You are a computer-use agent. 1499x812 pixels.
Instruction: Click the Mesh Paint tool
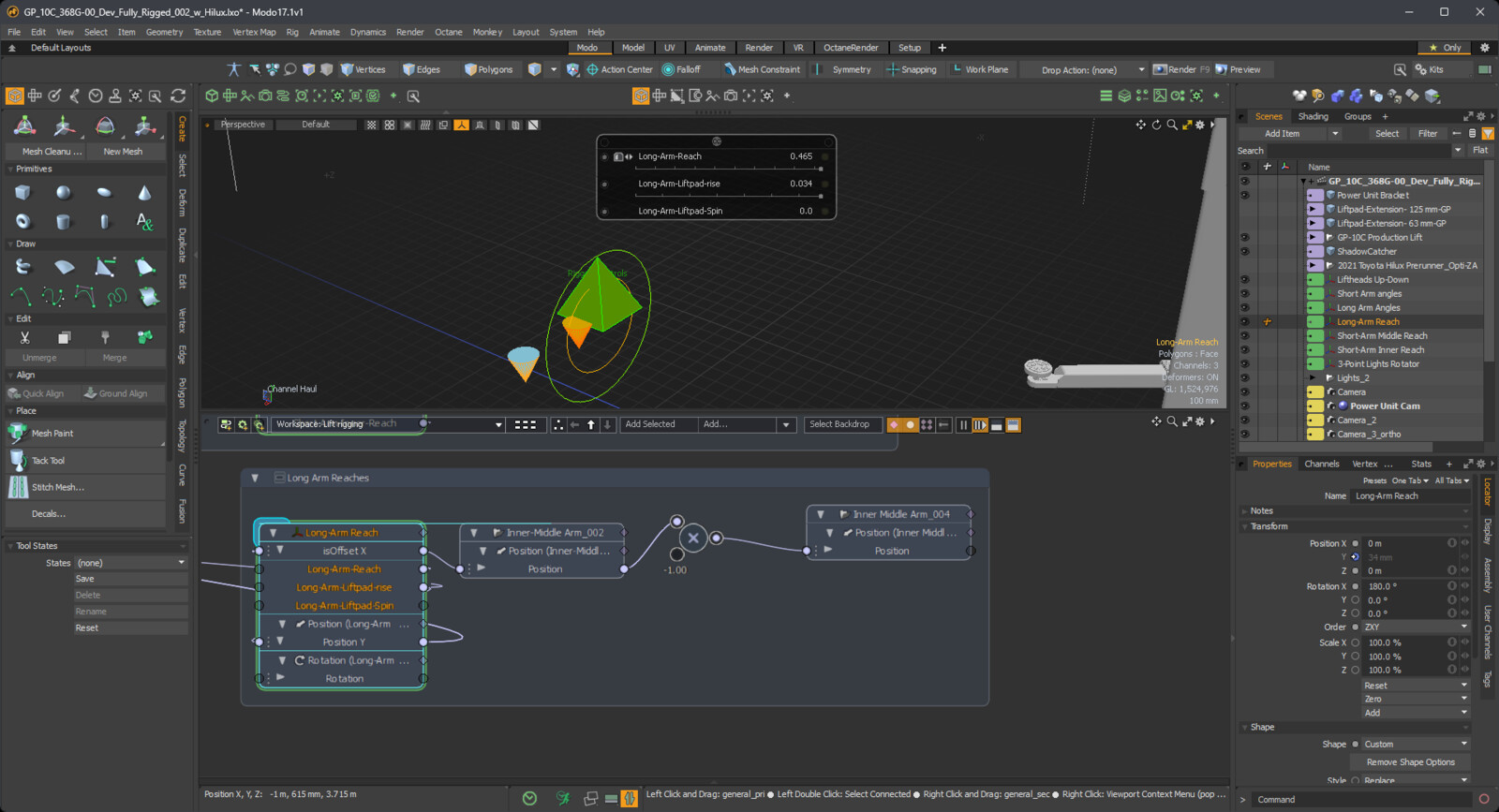point(86,433)
